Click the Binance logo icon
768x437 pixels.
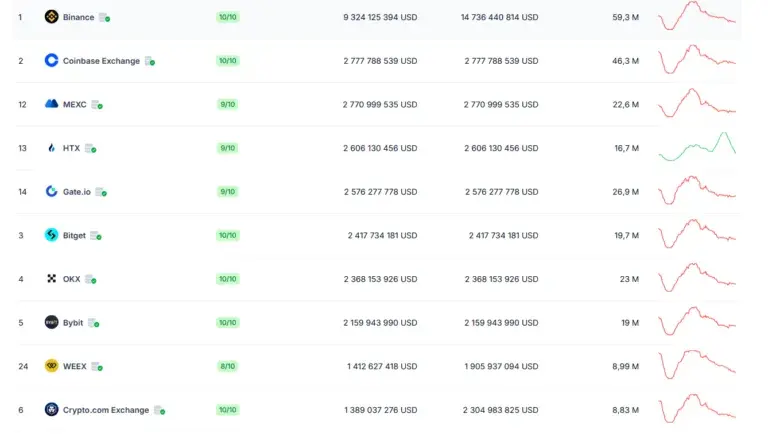[51, 17]
